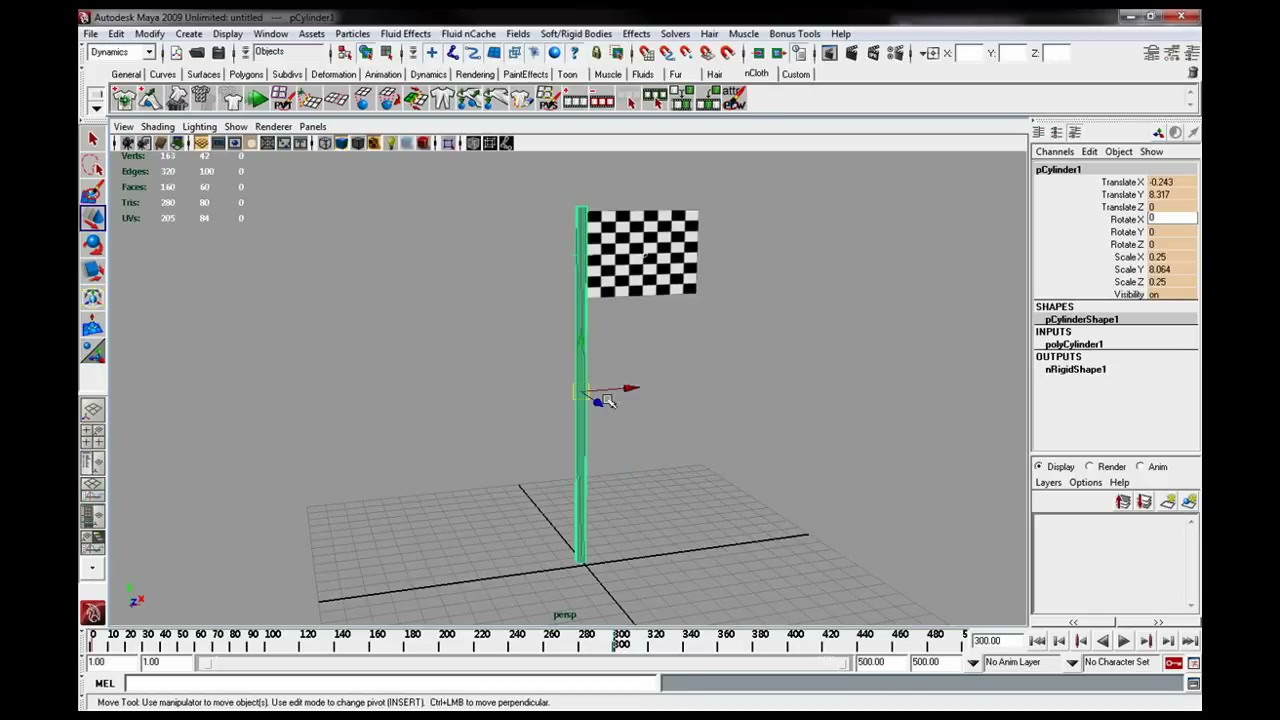
Task: Click the current frame 300.00 field
Action: 996,641
